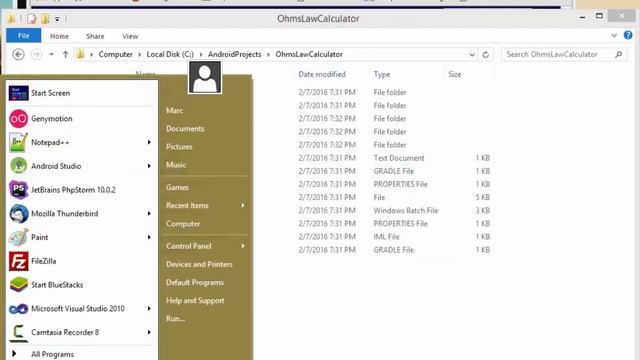Open Marc user folder
This screenshot has height=360, width=640.
[x=174, y=111]
